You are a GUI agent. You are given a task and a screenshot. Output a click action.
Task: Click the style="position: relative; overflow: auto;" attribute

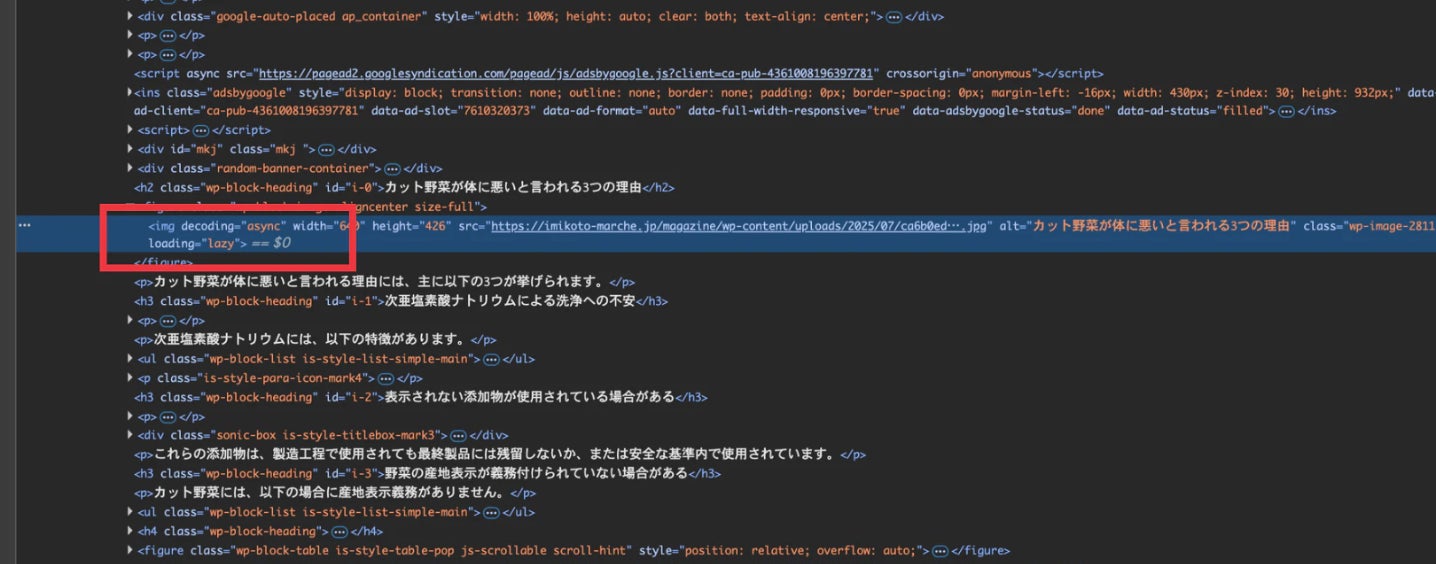tap(779, 550)
